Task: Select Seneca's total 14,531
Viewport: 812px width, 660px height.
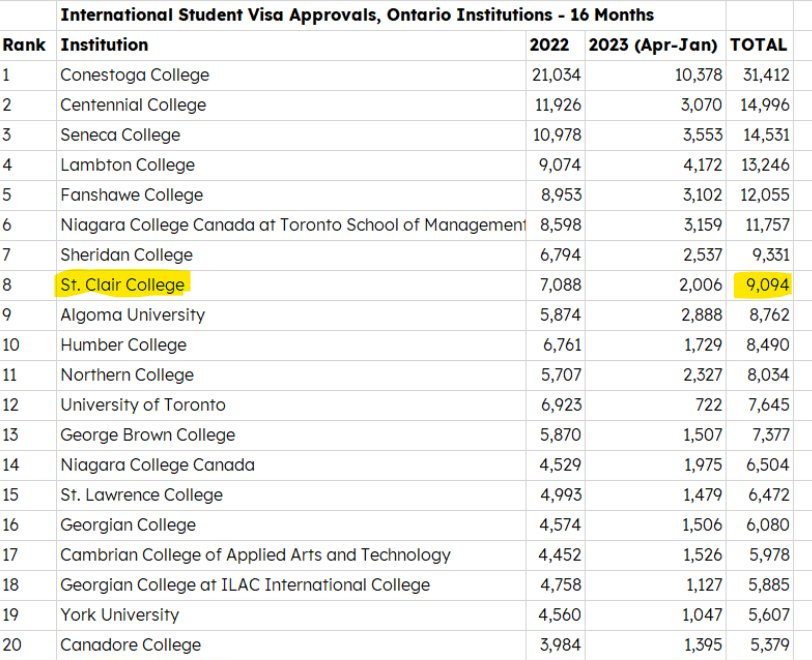Action: [x=759, y=135]
